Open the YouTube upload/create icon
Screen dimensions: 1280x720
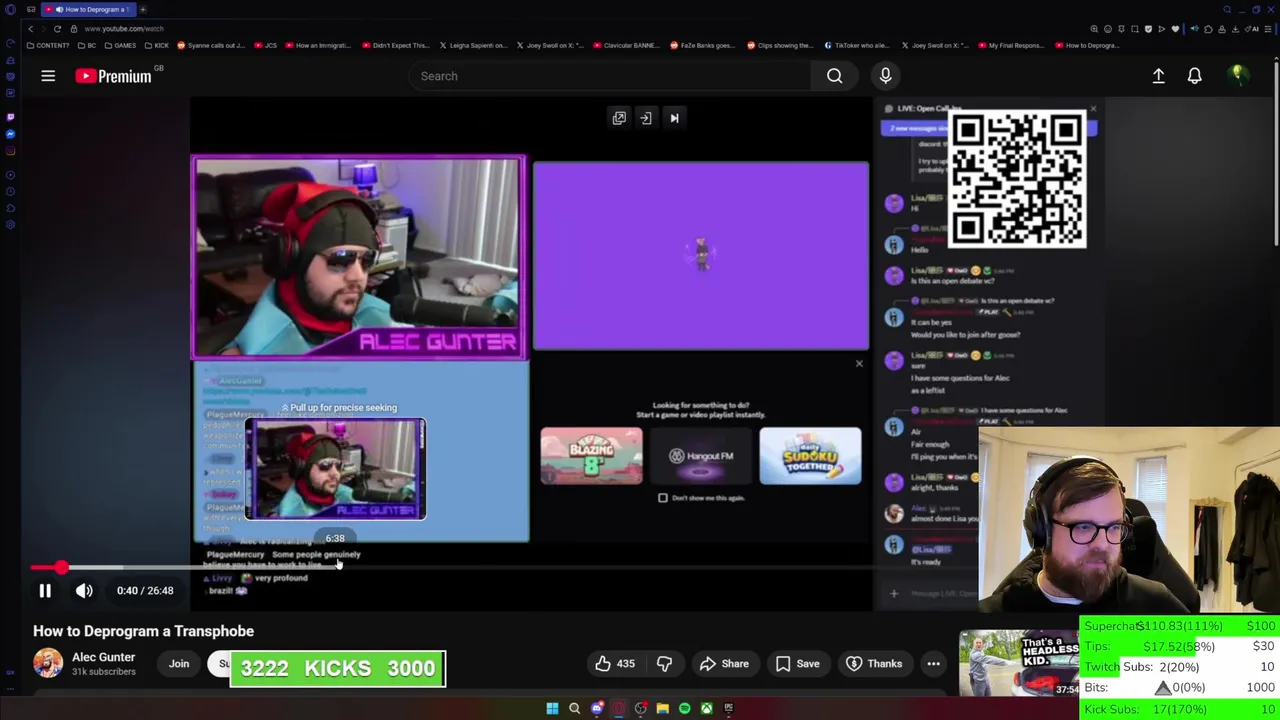pyautogui.click(x=1158, y=76)
